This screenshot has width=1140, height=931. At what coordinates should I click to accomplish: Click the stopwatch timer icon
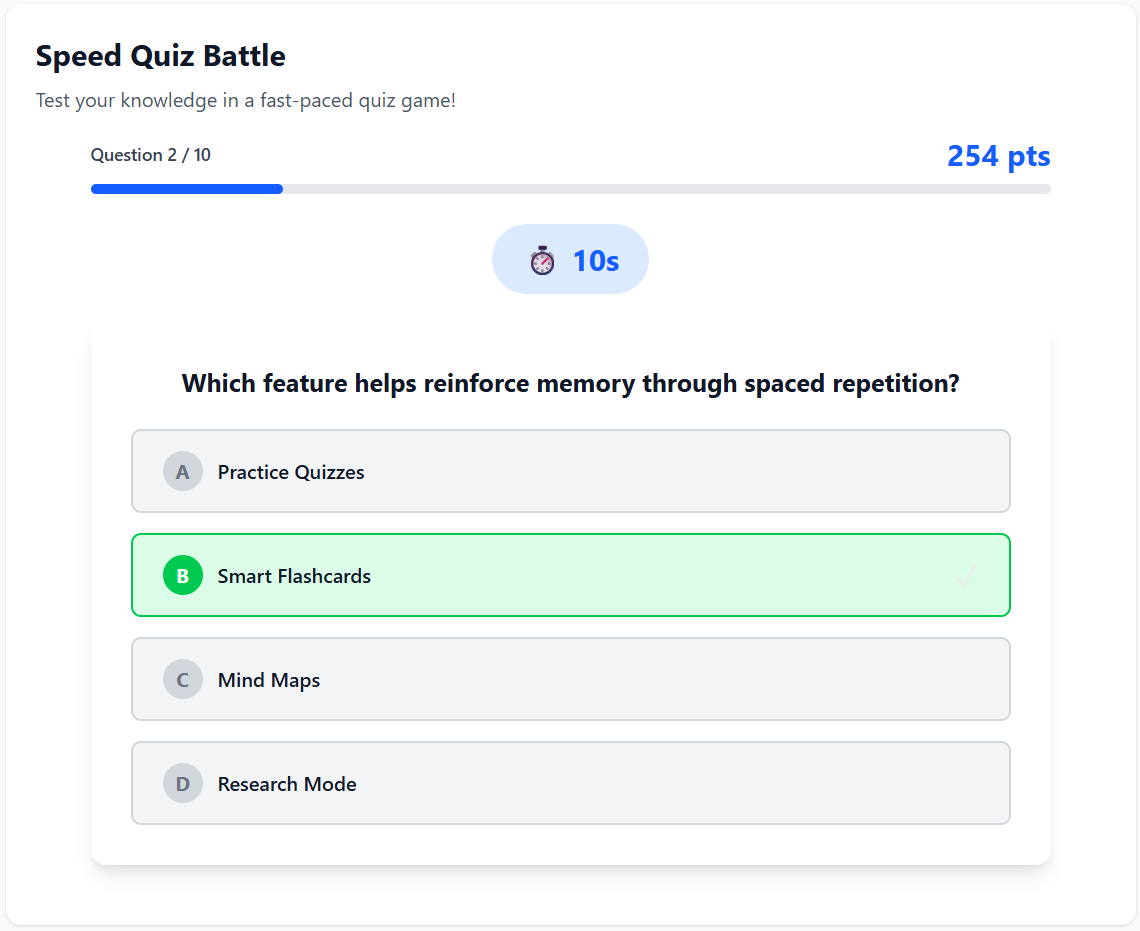tap(541, 259)
